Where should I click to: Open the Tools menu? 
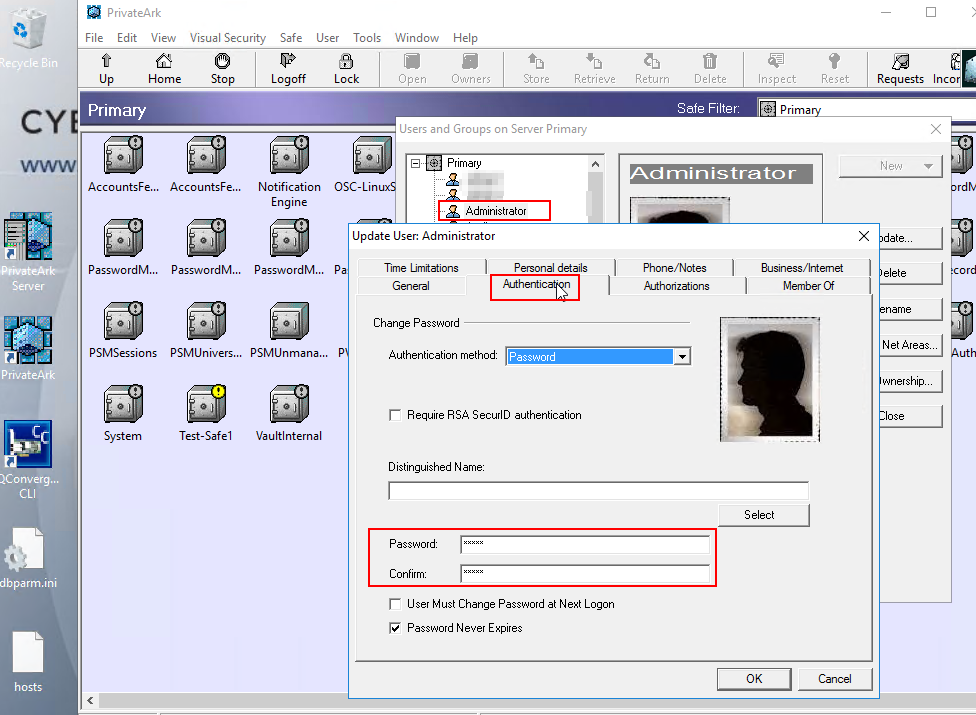367,38
